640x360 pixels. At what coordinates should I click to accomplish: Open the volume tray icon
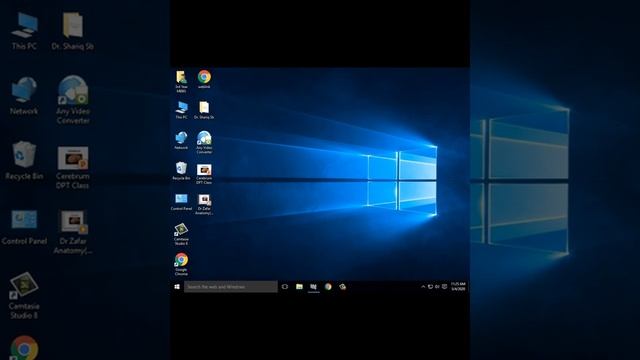click(437, 287)
